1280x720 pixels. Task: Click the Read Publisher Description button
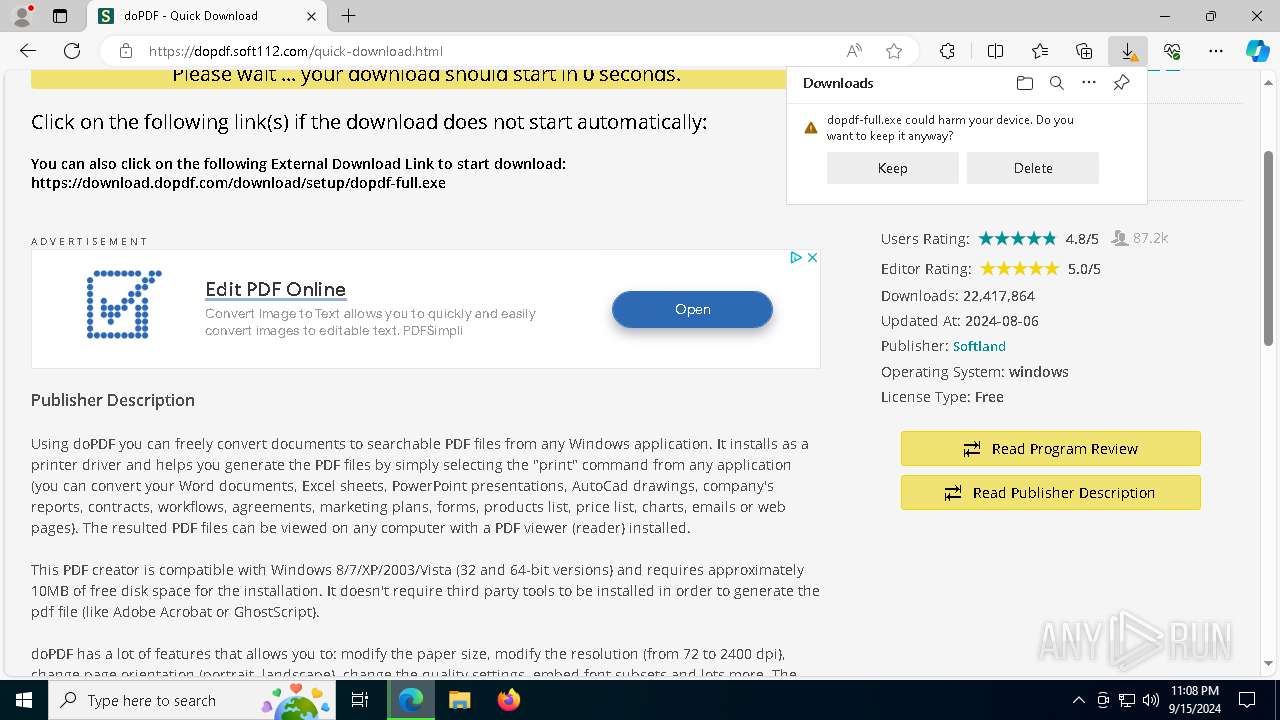(x=1050, y=493)
